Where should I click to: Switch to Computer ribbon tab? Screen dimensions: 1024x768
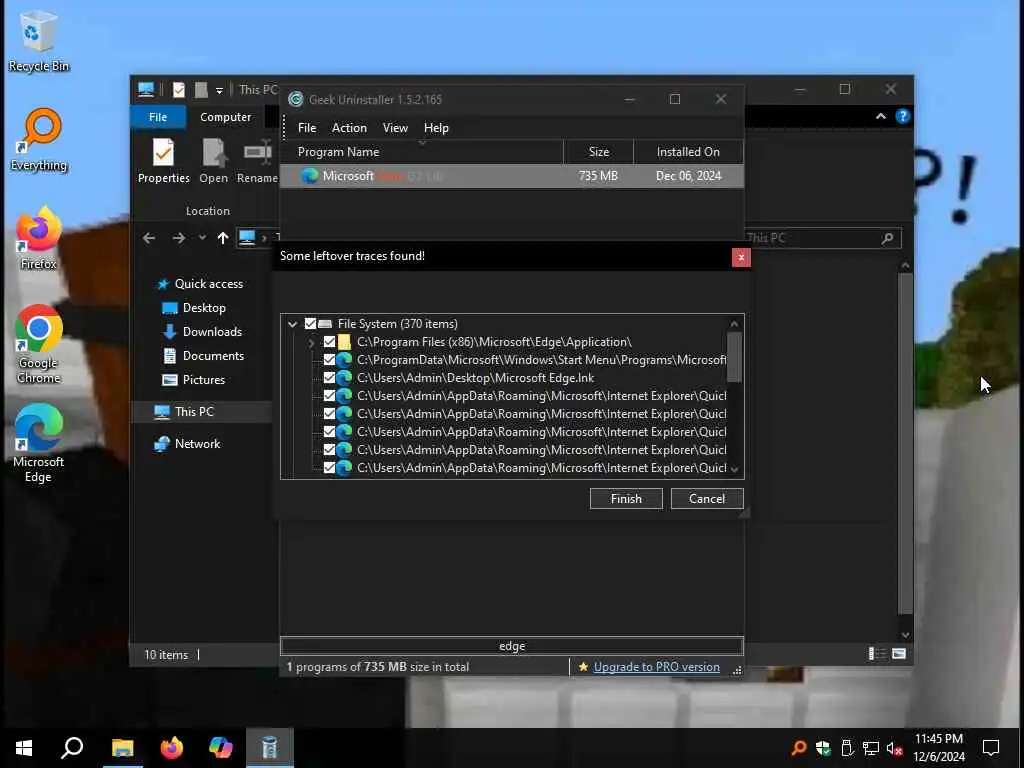tap(225, 117)
